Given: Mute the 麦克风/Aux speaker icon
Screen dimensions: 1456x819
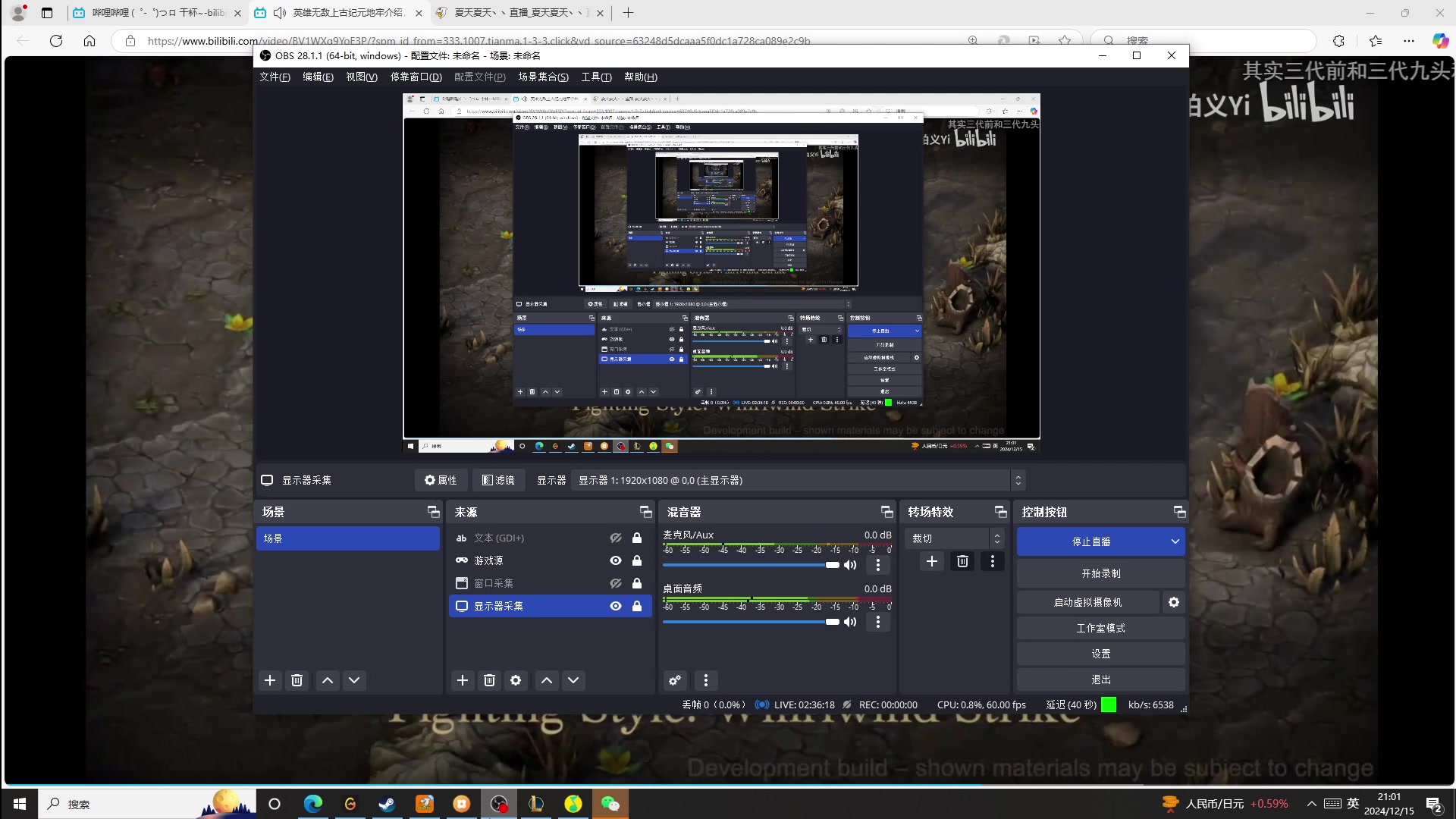Looking at the screenshot, I should (x=851, y=565).
